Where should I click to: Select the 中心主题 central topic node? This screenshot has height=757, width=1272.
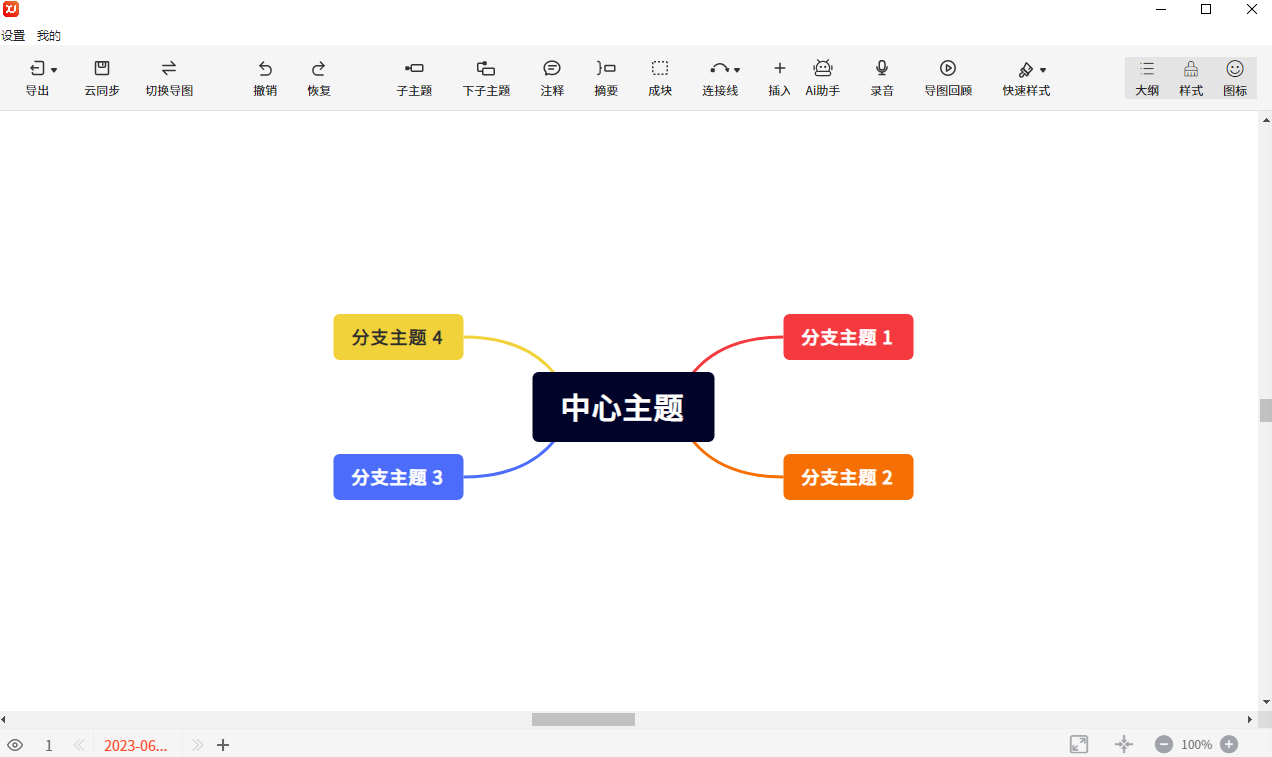point(623,407)
